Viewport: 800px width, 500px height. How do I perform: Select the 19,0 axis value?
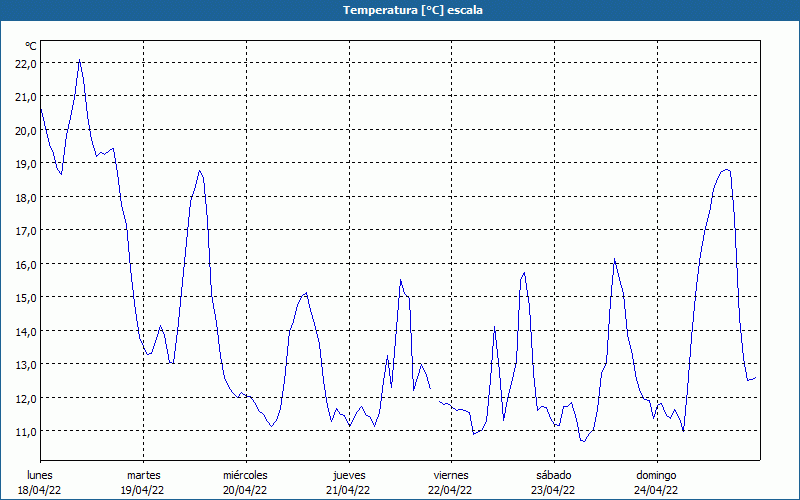pyautogui.click(x=26, y=164)
